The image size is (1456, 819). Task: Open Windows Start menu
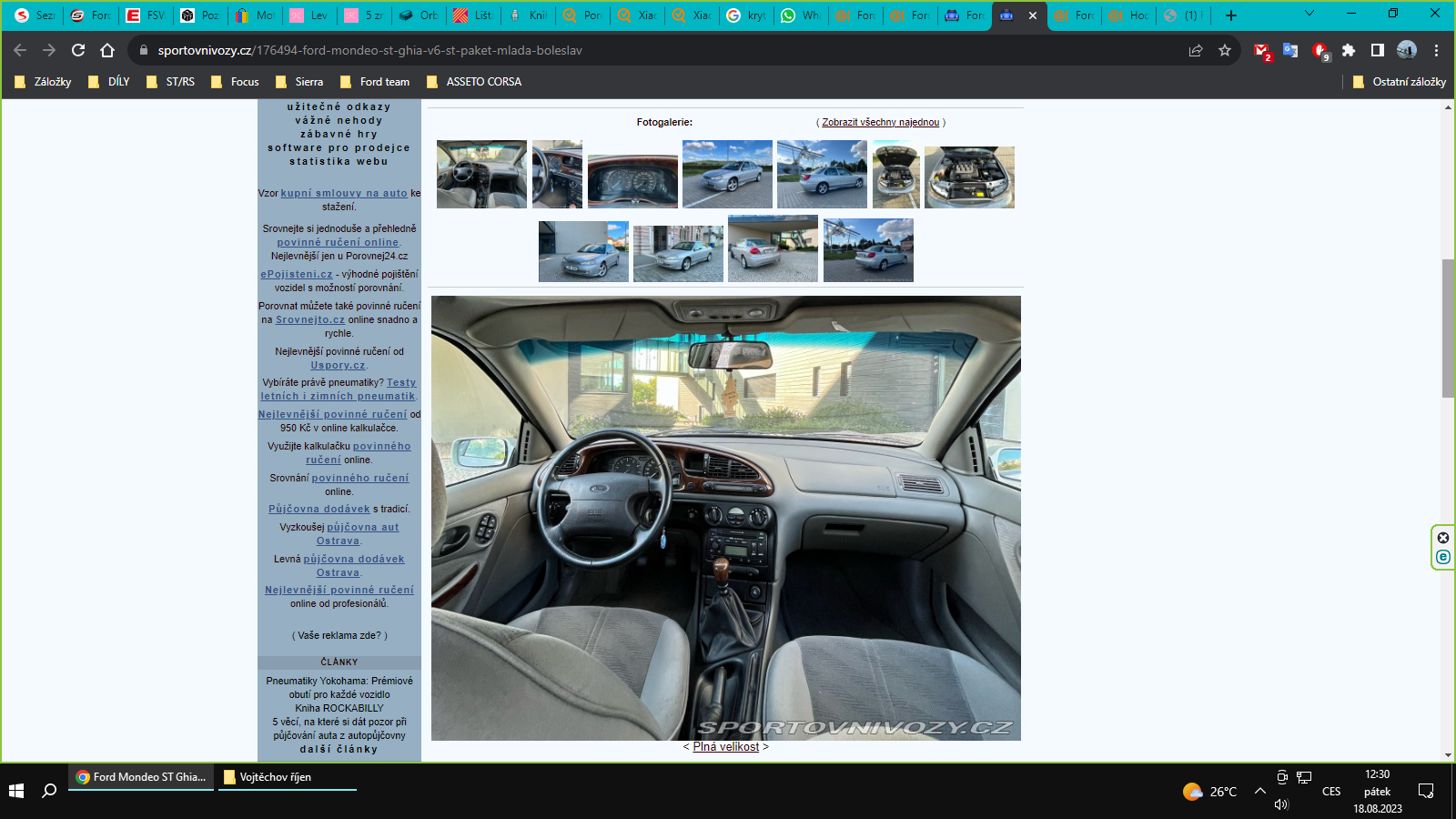pyautogui.click(x=16, y=791)
